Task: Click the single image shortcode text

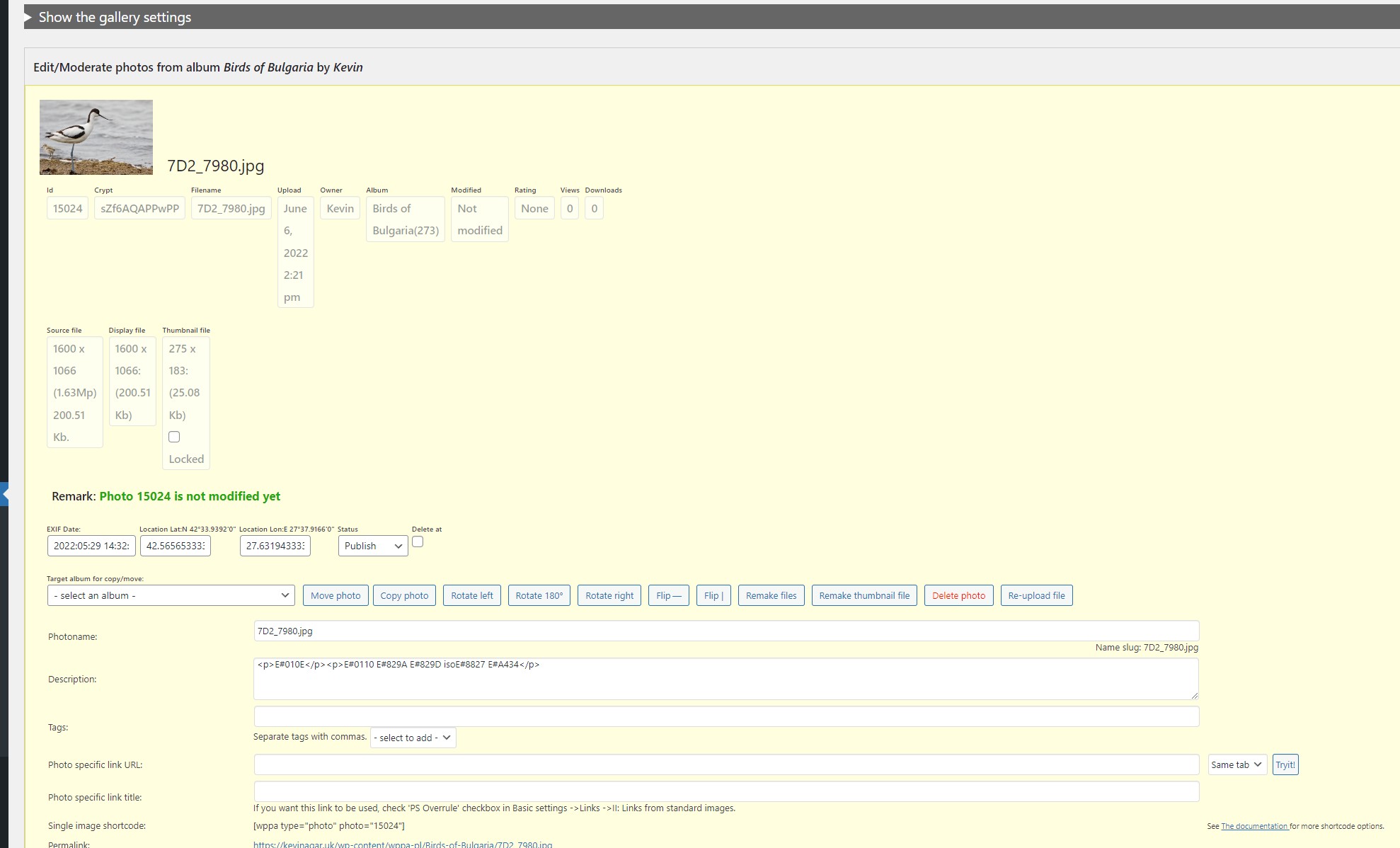Action: (329, 826)
